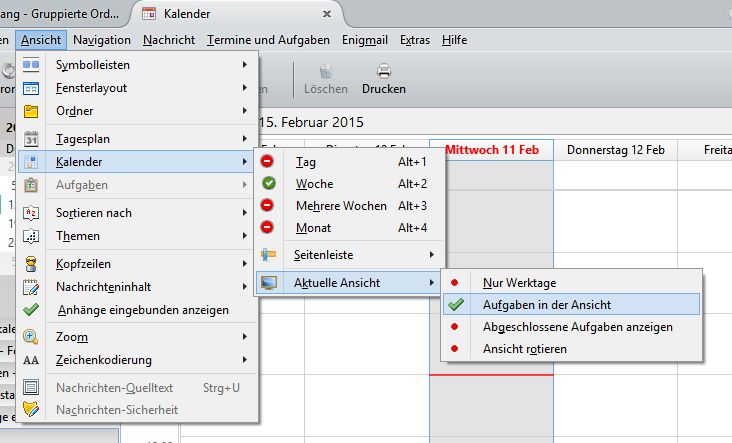Choose Ansicht rotieren option
This screenshot has height=443, width=732.
click(524, 349)
